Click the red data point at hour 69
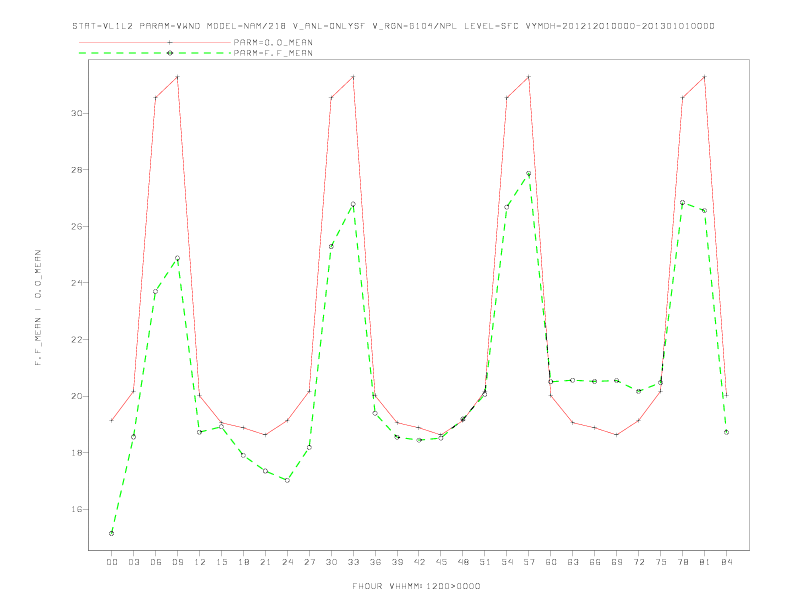Image resolution: width=792 pixels, height=612 pixels. click(x=617, y=435)
